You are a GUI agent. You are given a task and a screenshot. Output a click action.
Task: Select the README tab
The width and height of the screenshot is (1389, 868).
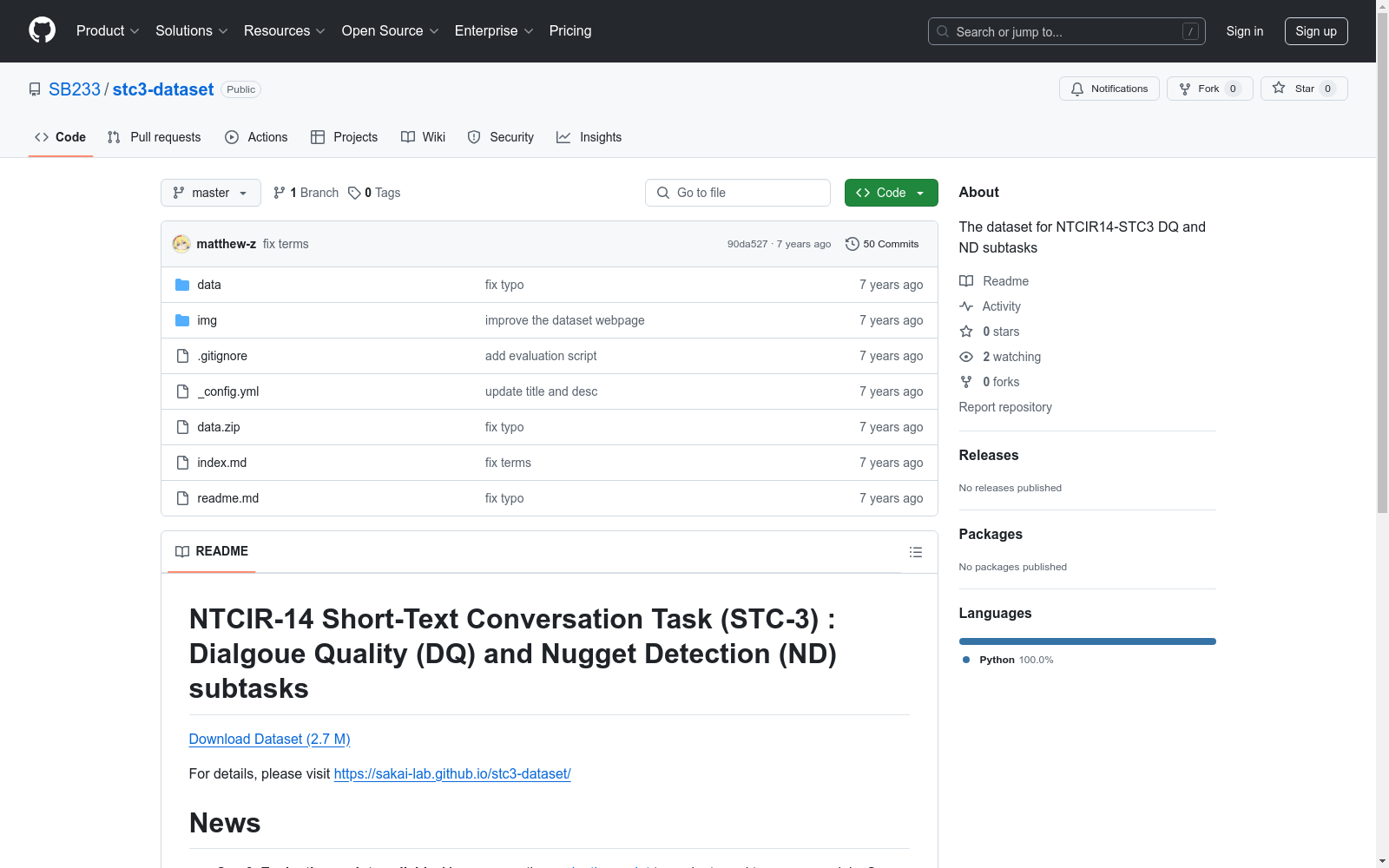click(x=212, y=551)
